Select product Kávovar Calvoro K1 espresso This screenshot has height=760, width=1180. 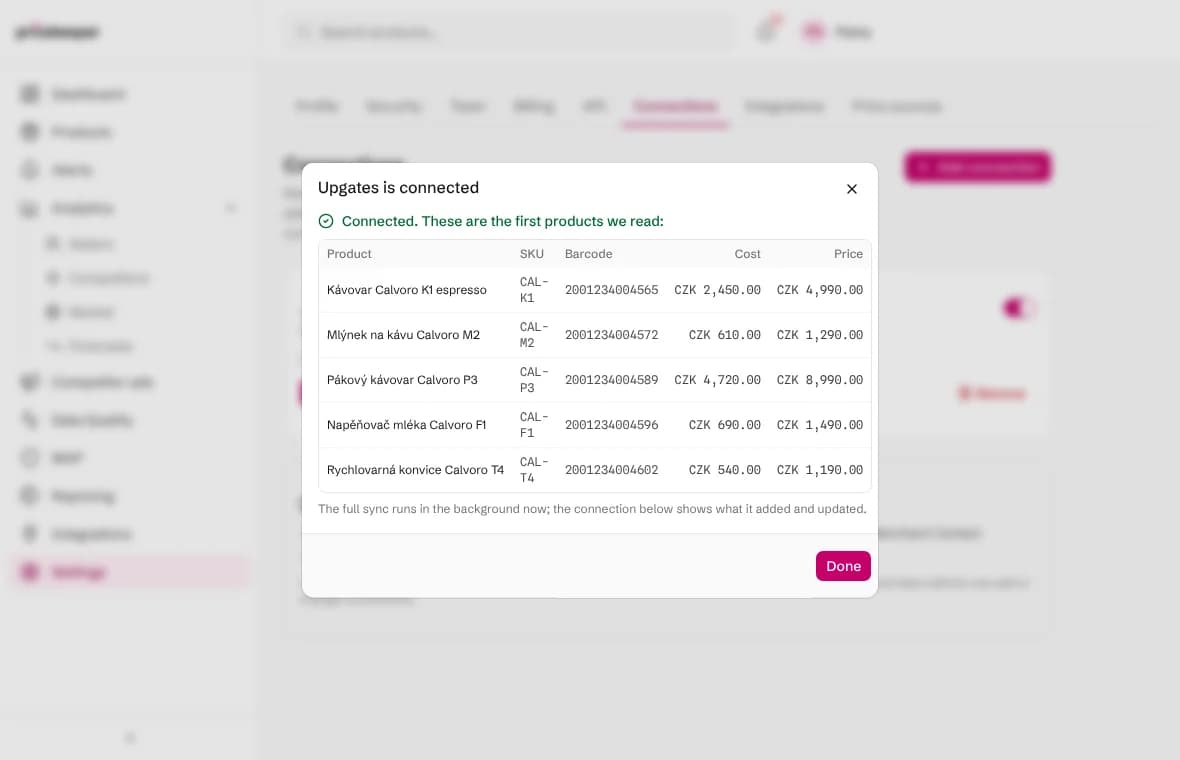(x=406, y=290)
